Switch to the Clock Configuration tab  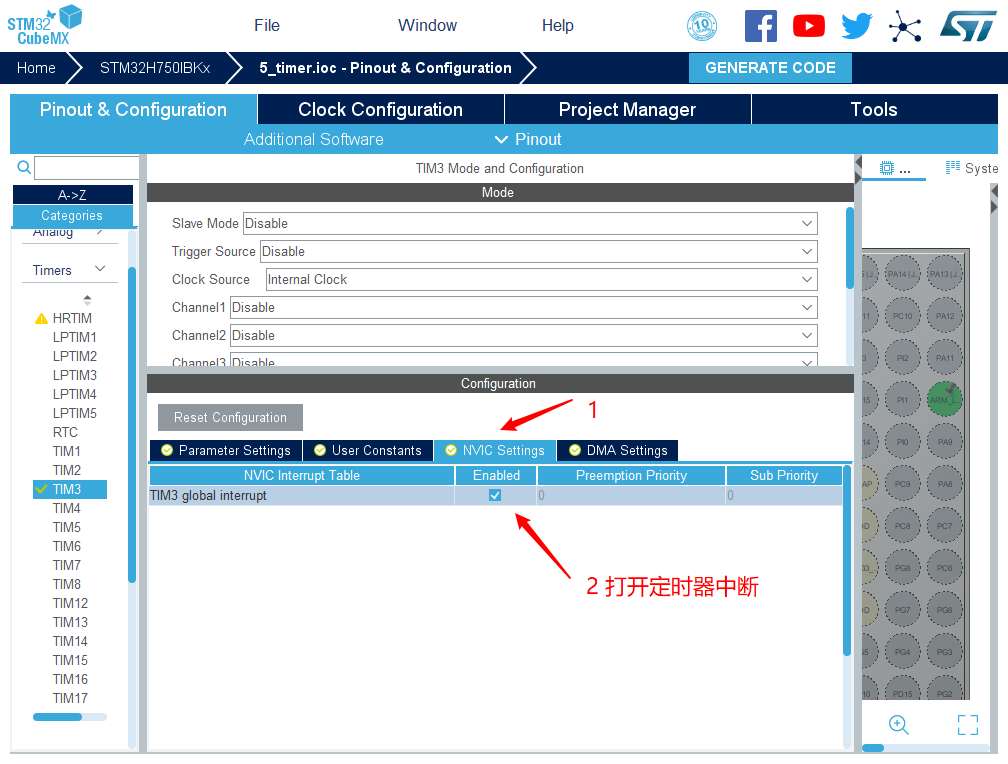(x=380, y=110)
